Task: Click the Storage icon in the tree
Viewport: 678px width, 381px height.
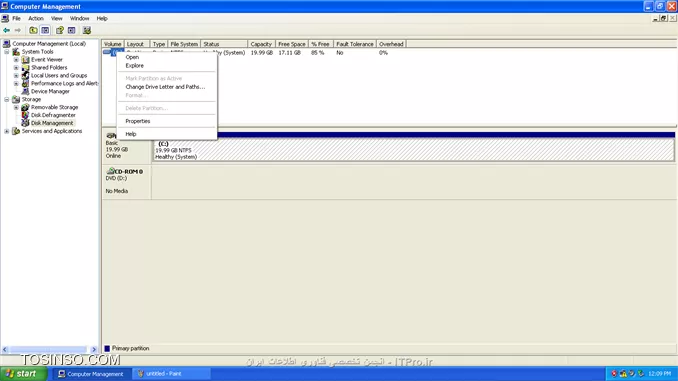Action: pyautogui.click(x=16, y=99)
